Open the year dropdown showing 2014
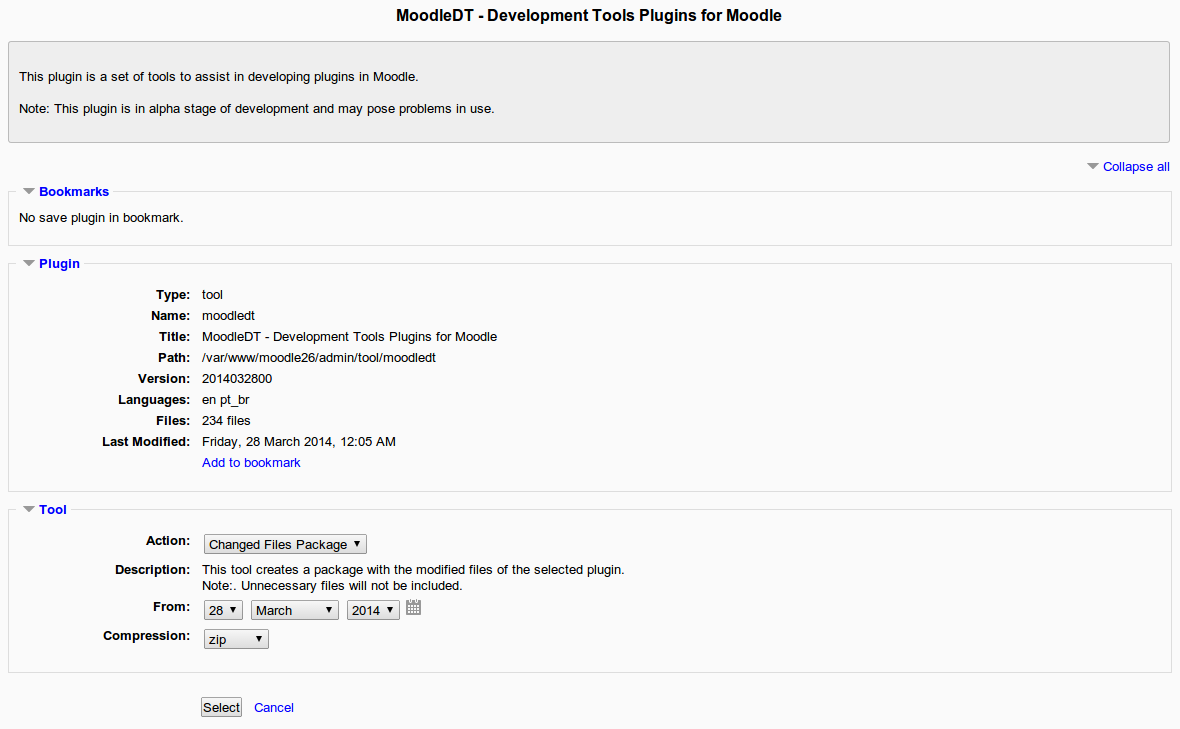The image size is (1180, 729). [372, 609]
